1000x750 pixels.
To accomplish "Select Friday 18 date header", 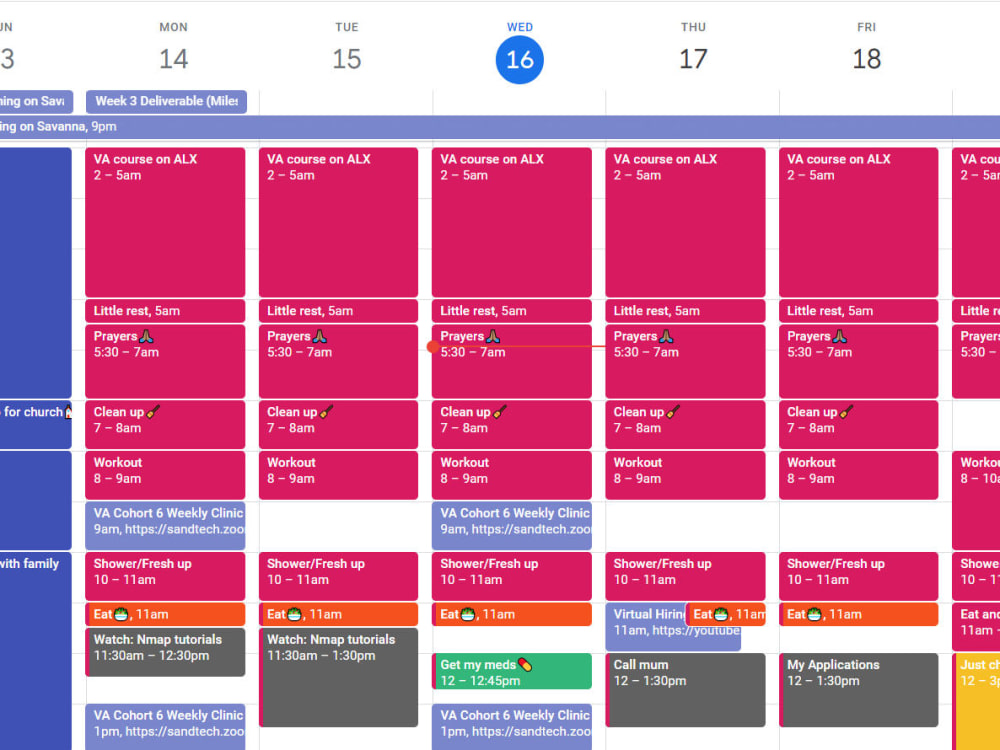I will click(867, 59).
